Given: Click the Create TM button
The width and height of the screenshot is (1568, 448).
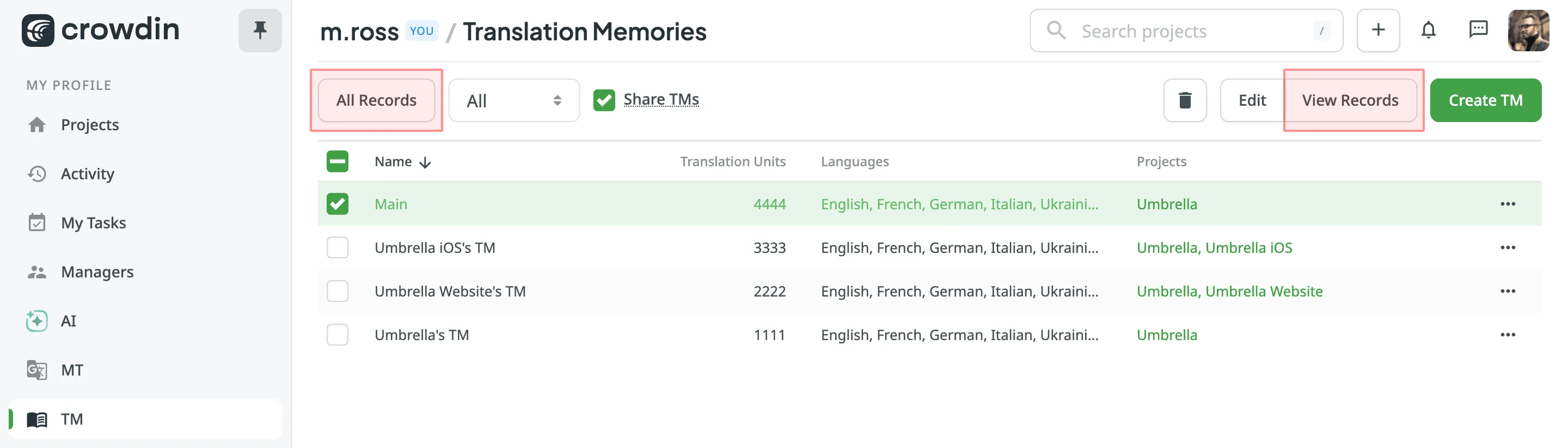Looking at the screenshot, I should (x=1486, y=100).
